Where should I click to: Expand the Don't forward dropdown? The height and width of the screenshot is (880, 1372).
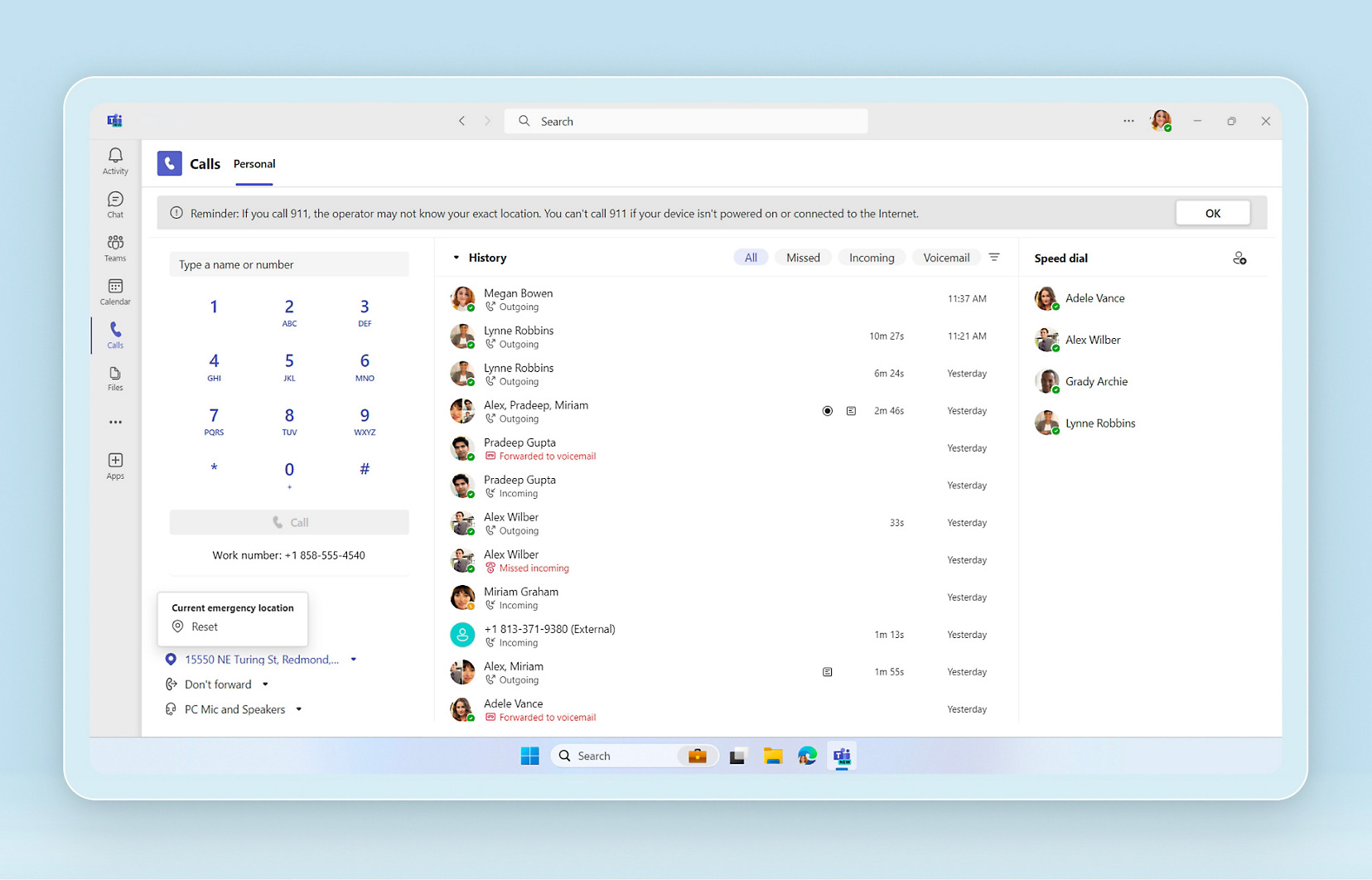[x=265, y=684]
